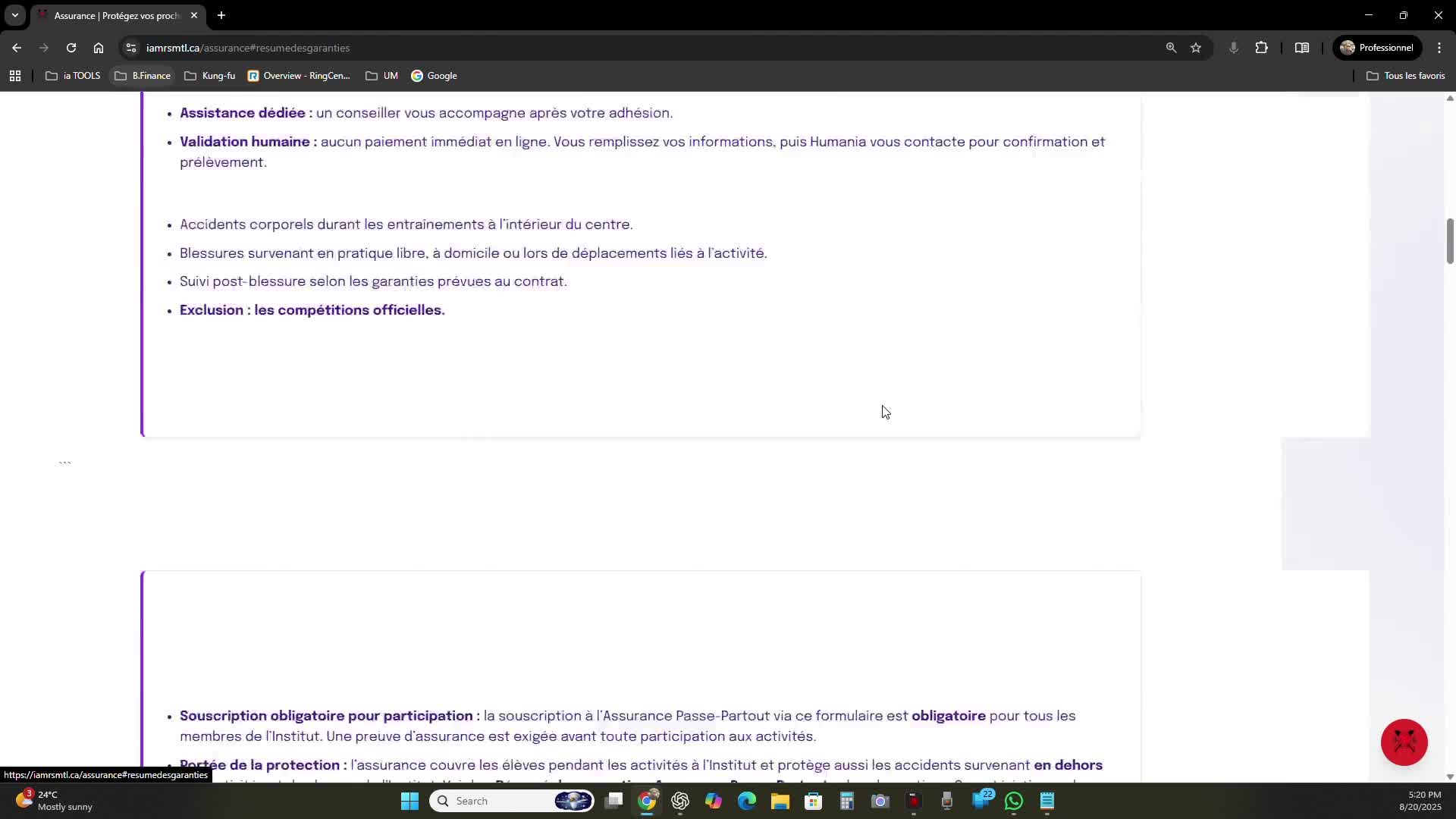Open the UM bookmark folder
This screenshot has height=819, width=1456.
pos(381,76)
